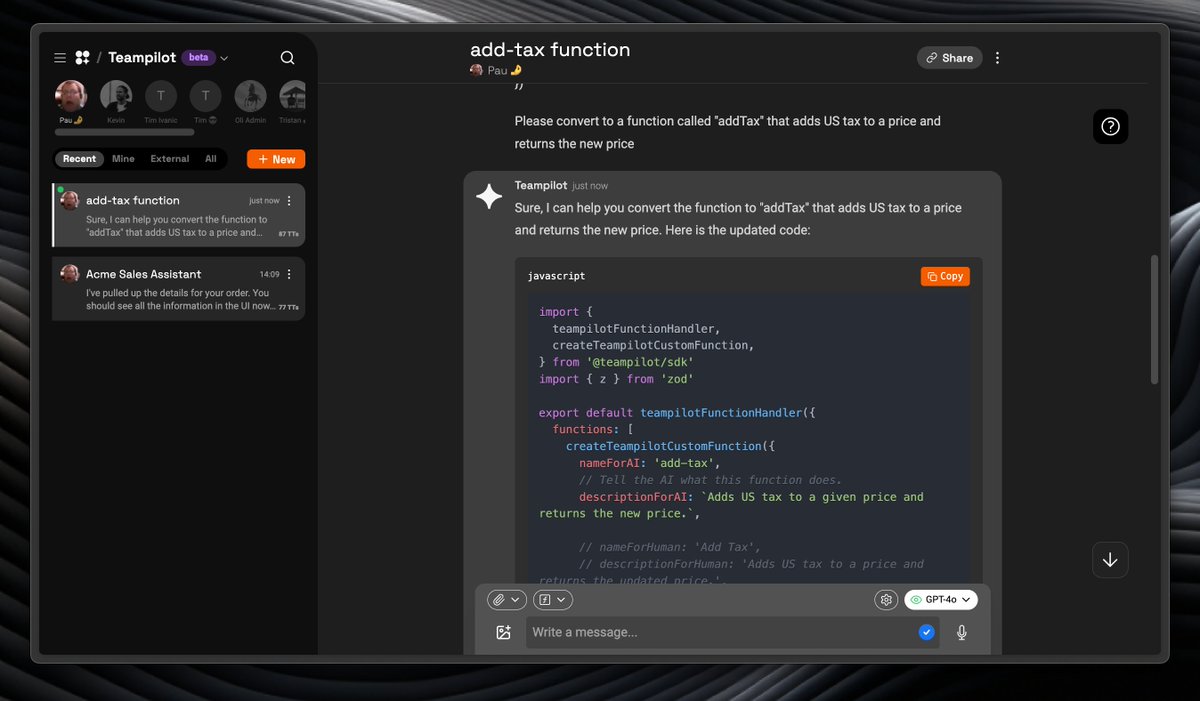Open chat settings gear icon
1200x701 pixels.
click(x=885, y=600)
